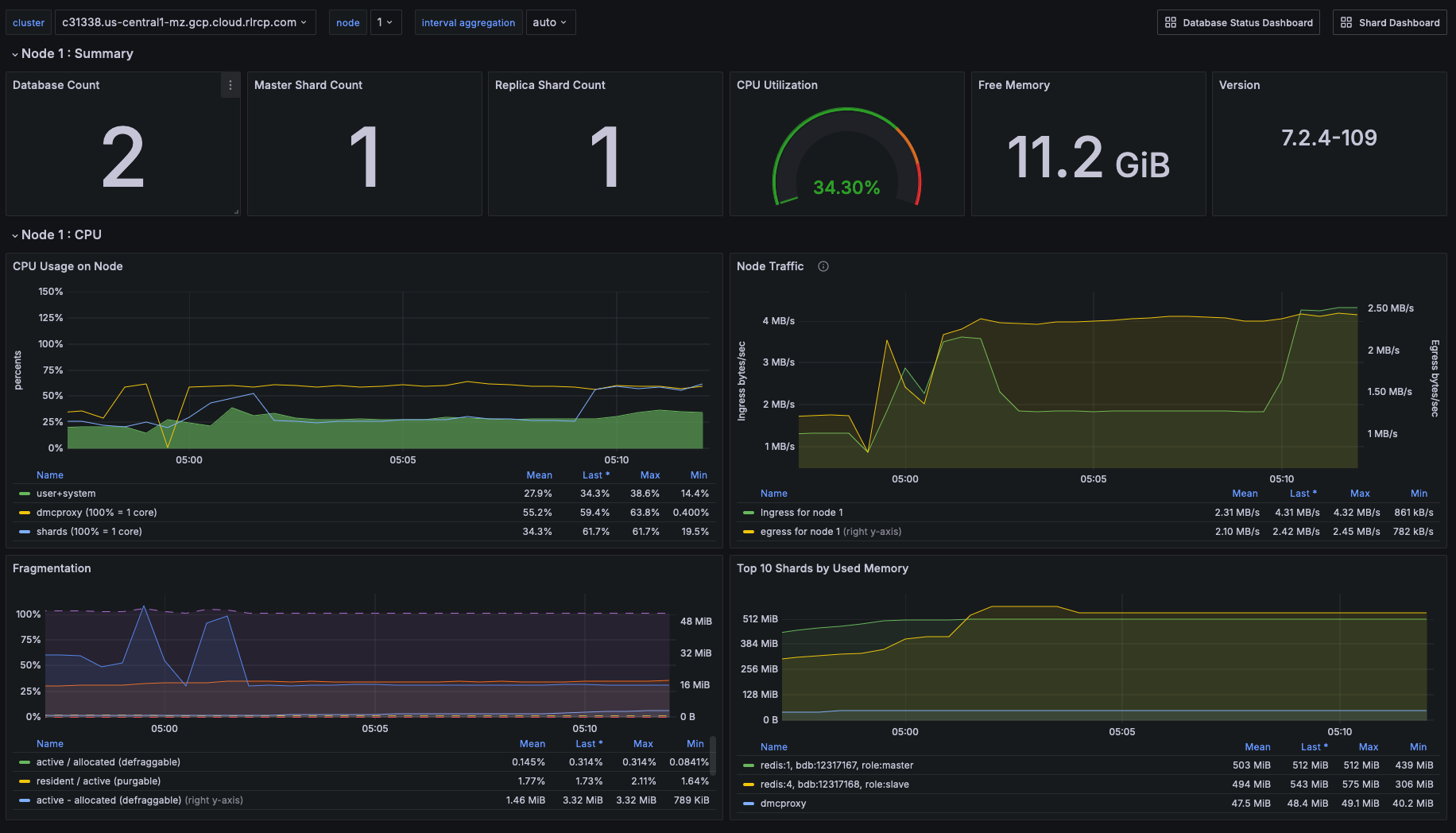Click the info icon on Node Traffic panel
This screenshot has height=833, width=1456.
pyautogui.click(x=823, y=266)
